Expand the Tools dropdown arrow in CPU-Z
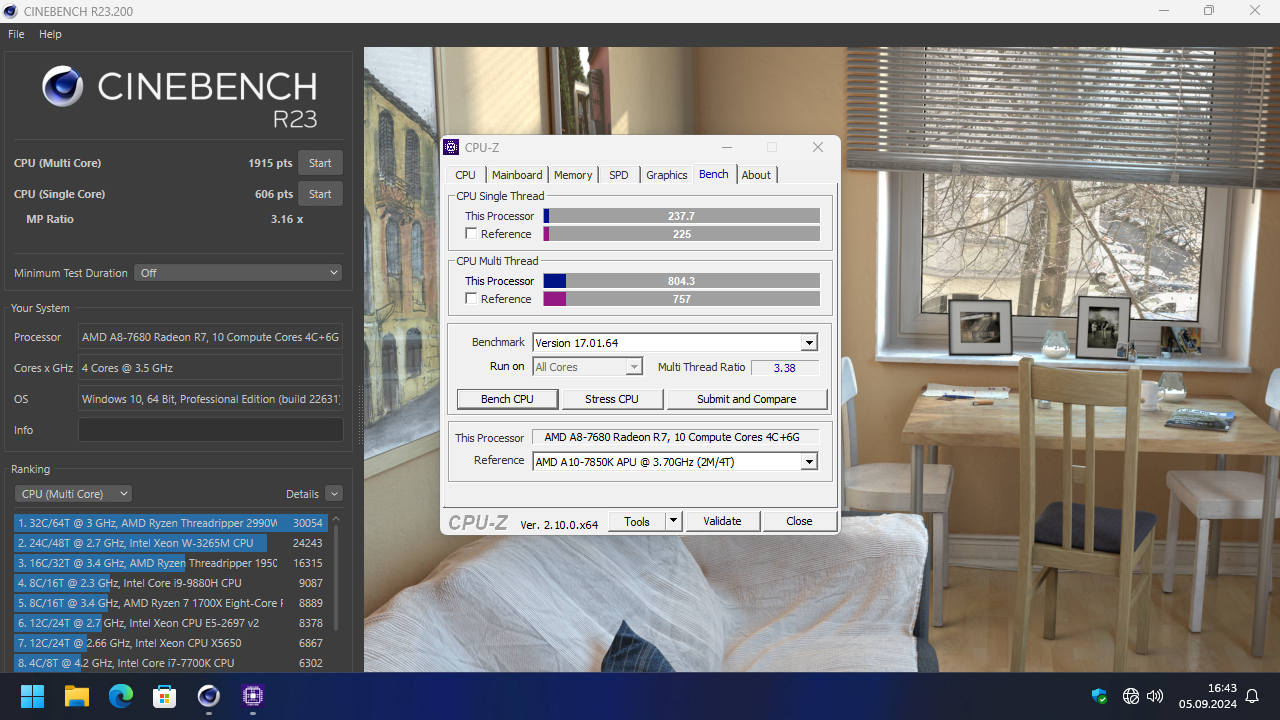 pyautogui.click(x=672, y=520)
